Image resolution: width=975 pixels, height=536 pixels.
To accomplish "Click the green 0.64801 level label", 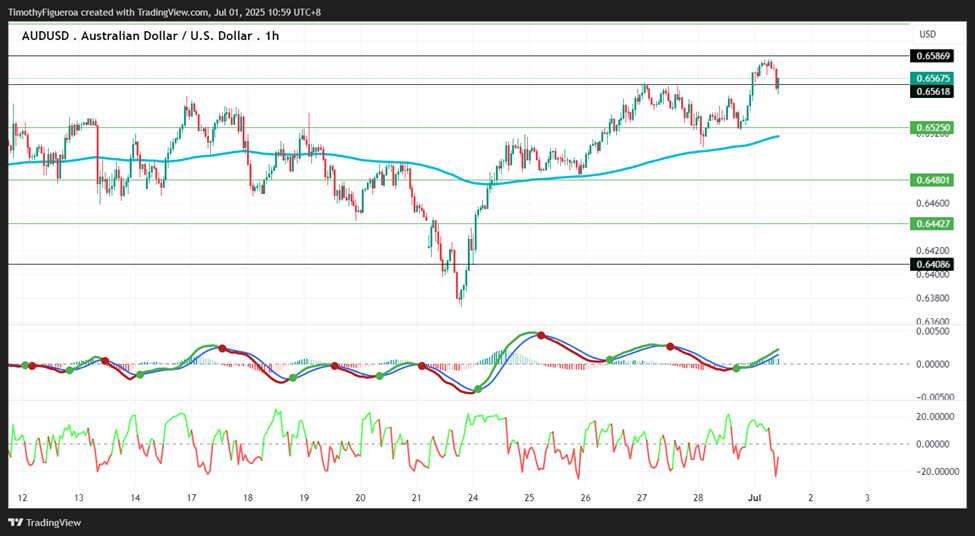I will (x=931, y=180).
